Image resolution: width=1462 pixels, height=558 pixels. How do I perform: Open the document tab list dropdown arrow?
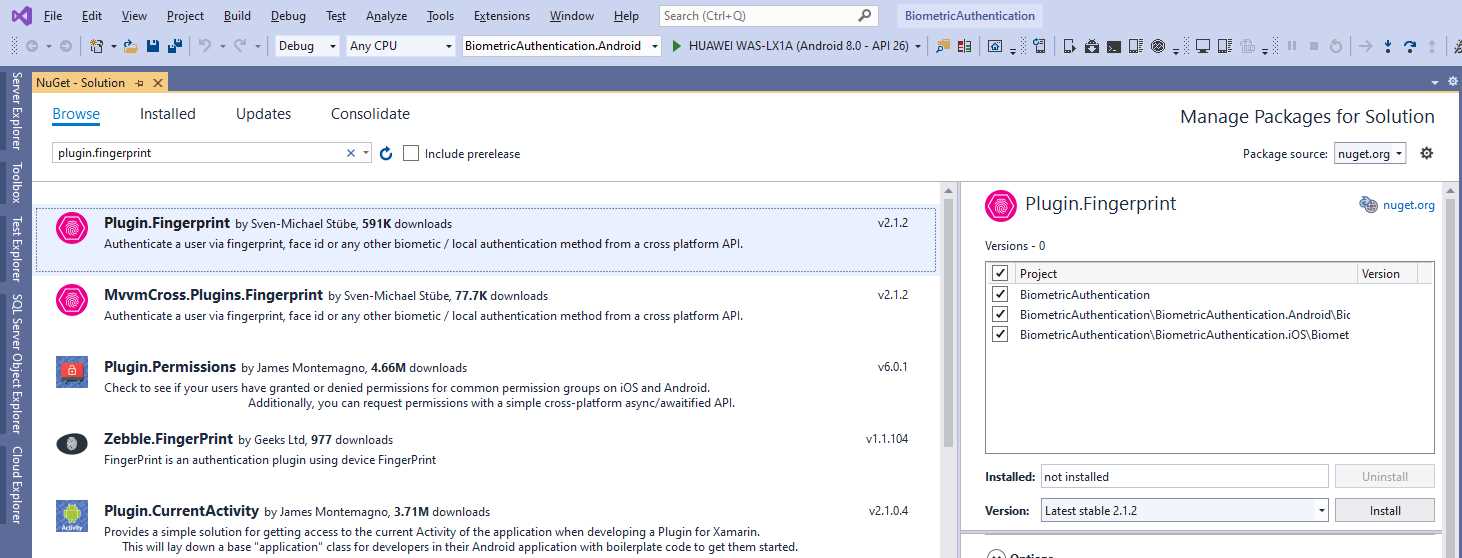tap(1434, 82)
